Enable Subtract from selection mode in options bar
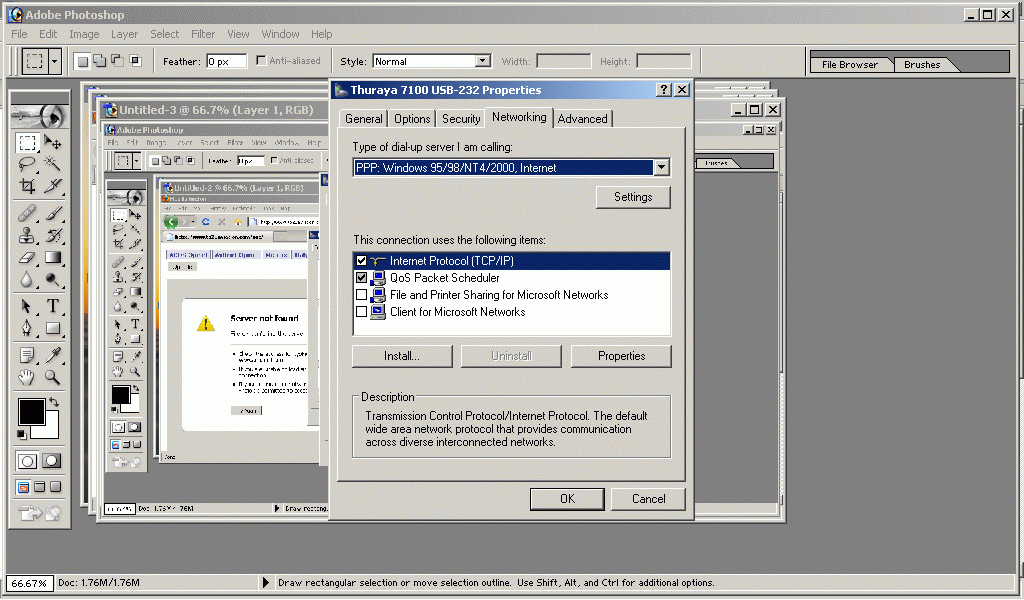1024x600 pixels. click(118, 61)
